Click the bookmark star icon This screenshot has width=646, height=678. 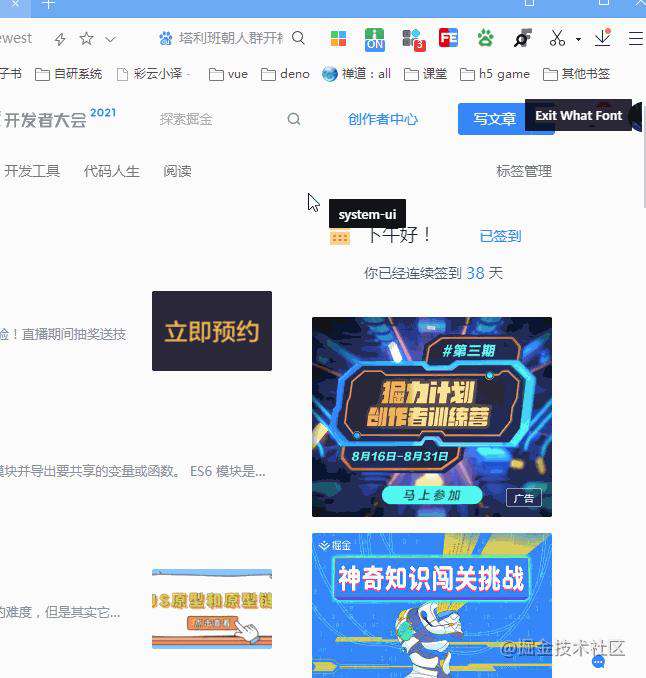click(x=86, y=39)
